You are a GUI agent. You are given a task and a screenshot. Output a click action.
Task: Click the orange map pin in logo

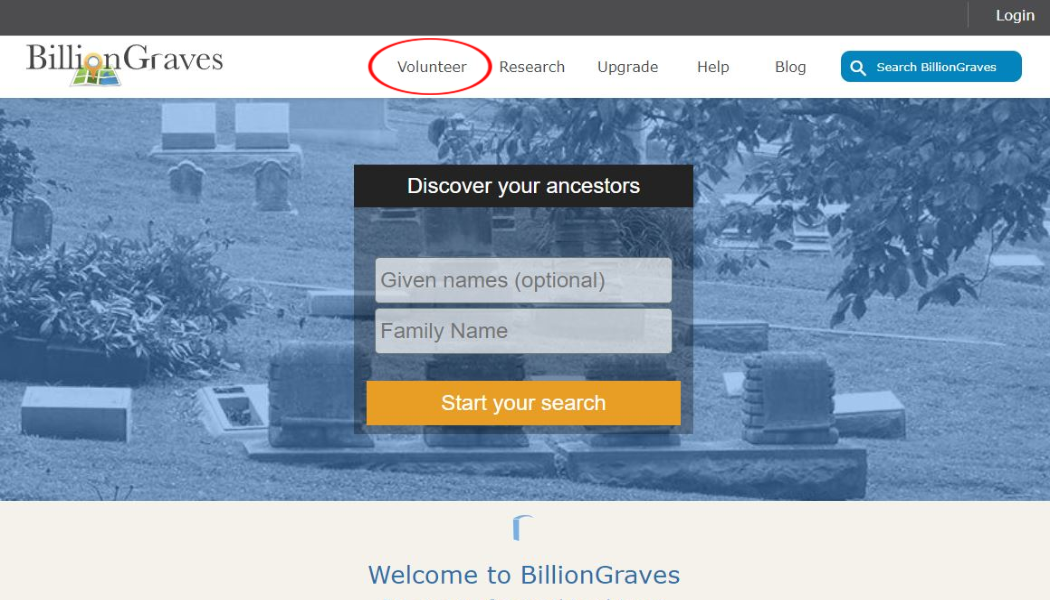94,63
